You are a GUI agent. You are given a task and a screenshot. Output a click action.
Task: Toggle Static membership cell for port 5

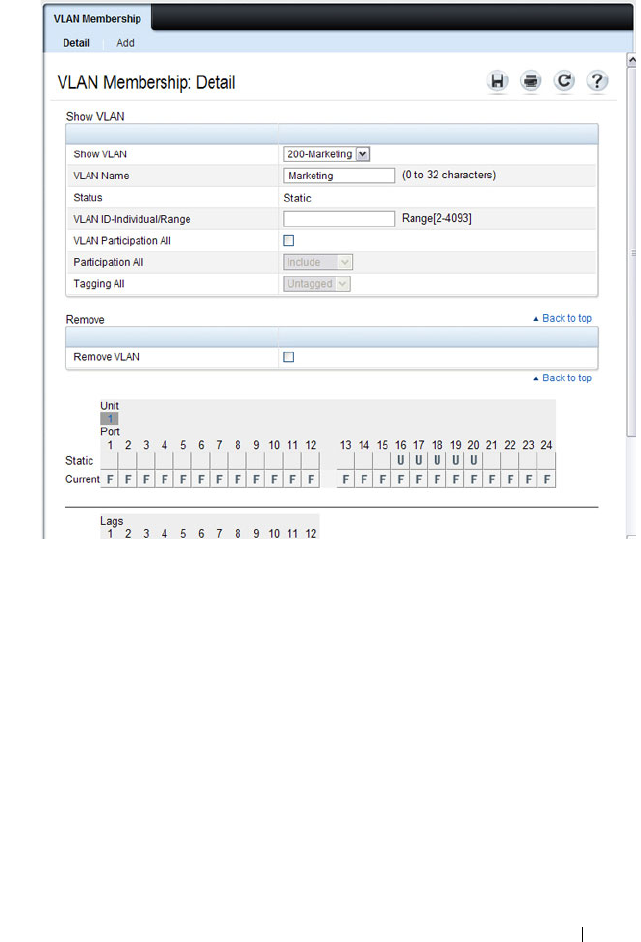coord(183,461)
